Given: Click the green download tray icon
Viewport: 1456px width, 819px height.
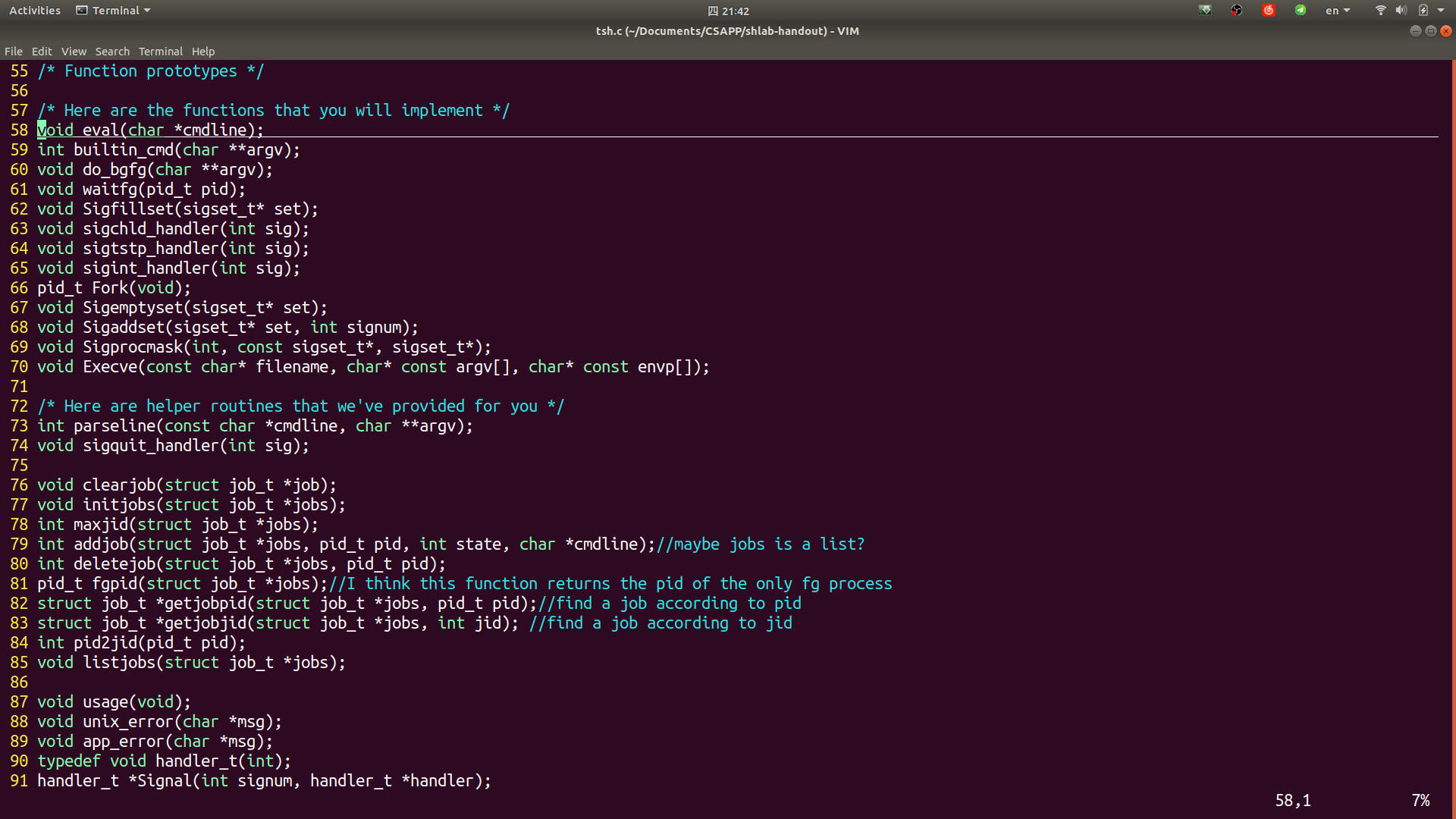Looking at the screenshot, I should pyautogui.click(x=1205, y=11).
